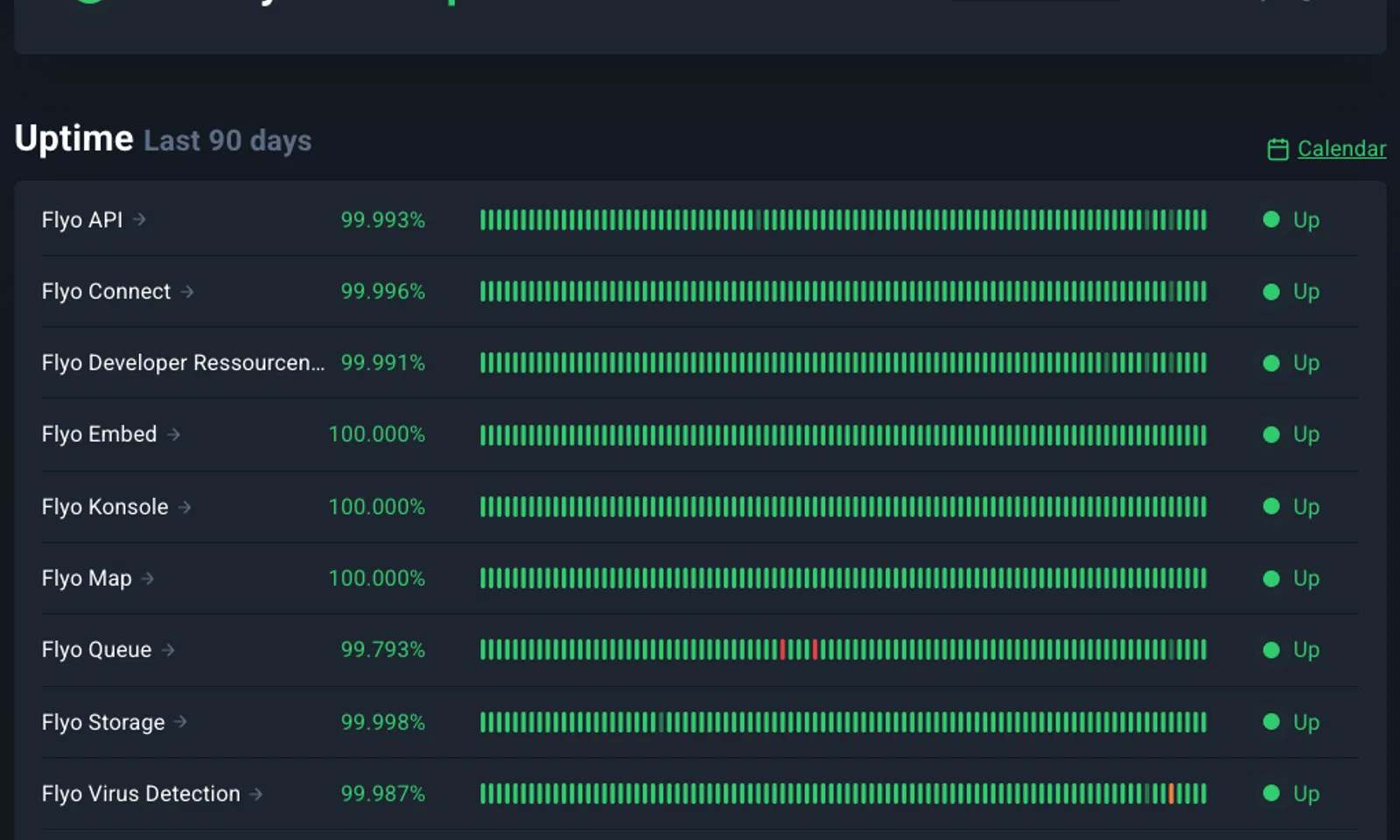Image resolution: width=1400 pixels, height=840 pixels.
Task: Open the Calendar link
Action: [1341, 149]
